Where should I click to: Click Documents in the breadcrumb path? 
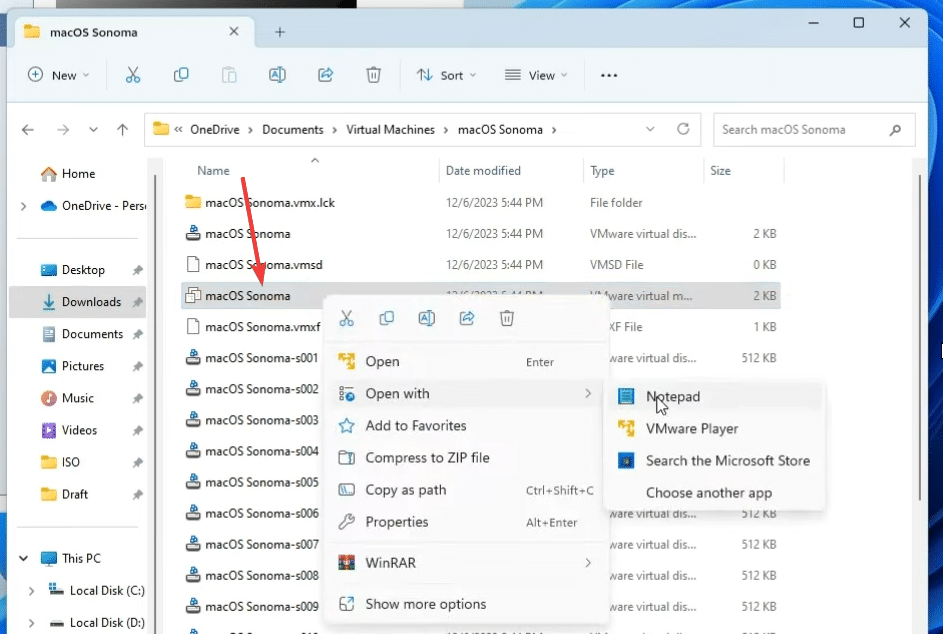[x=293, y=129]
